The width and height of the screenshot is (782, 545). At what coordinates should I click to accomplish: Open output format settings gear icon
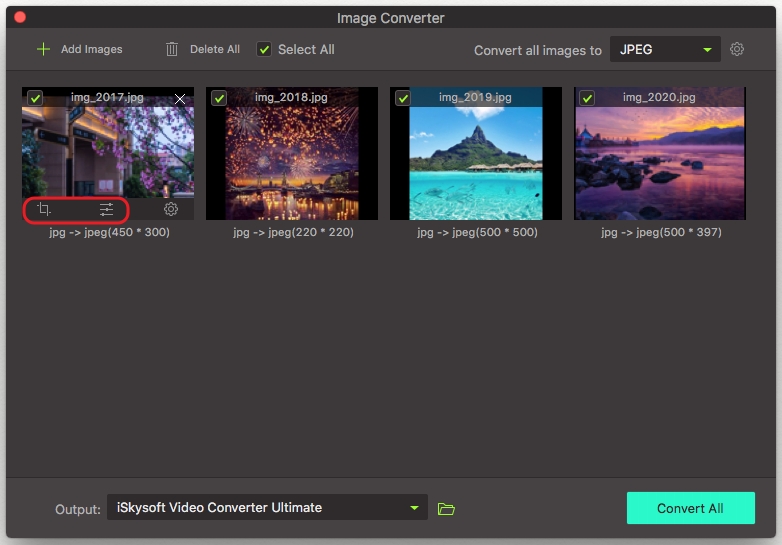[x=737, y=49]
